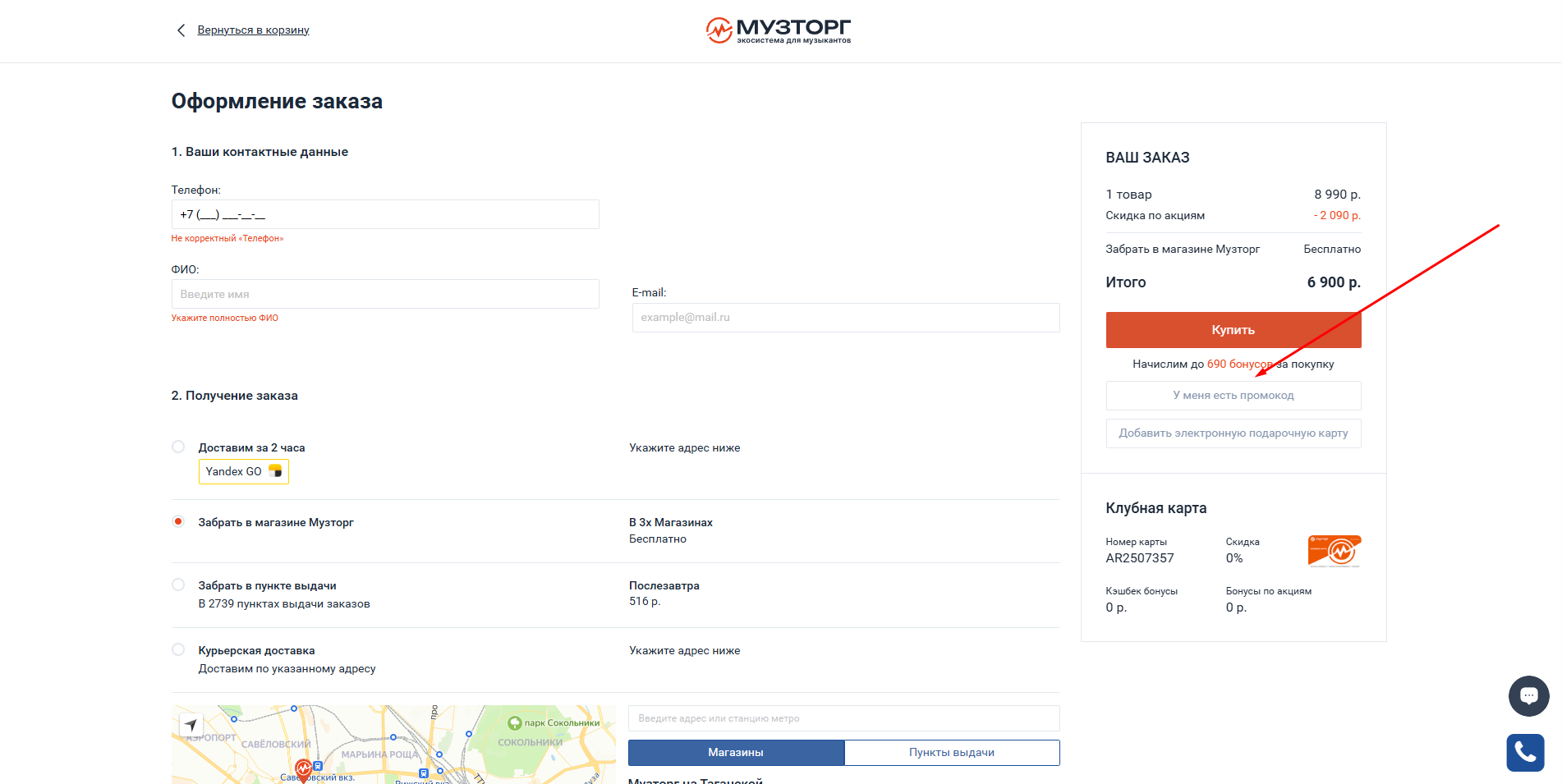Click the phone number input field
Viewport: 1562px width, 784px height.
384,214
